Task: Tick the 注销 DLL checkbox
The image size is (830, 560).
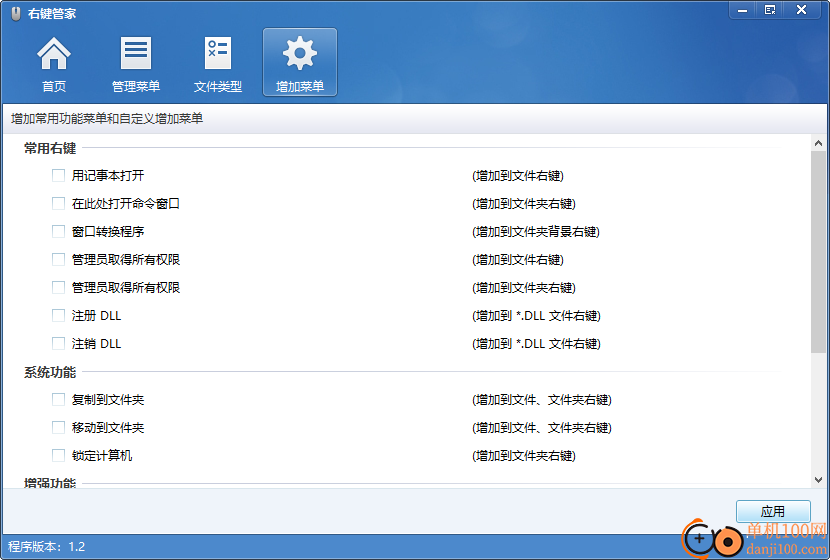Action: pyautogui.click(x=58, y=344)
